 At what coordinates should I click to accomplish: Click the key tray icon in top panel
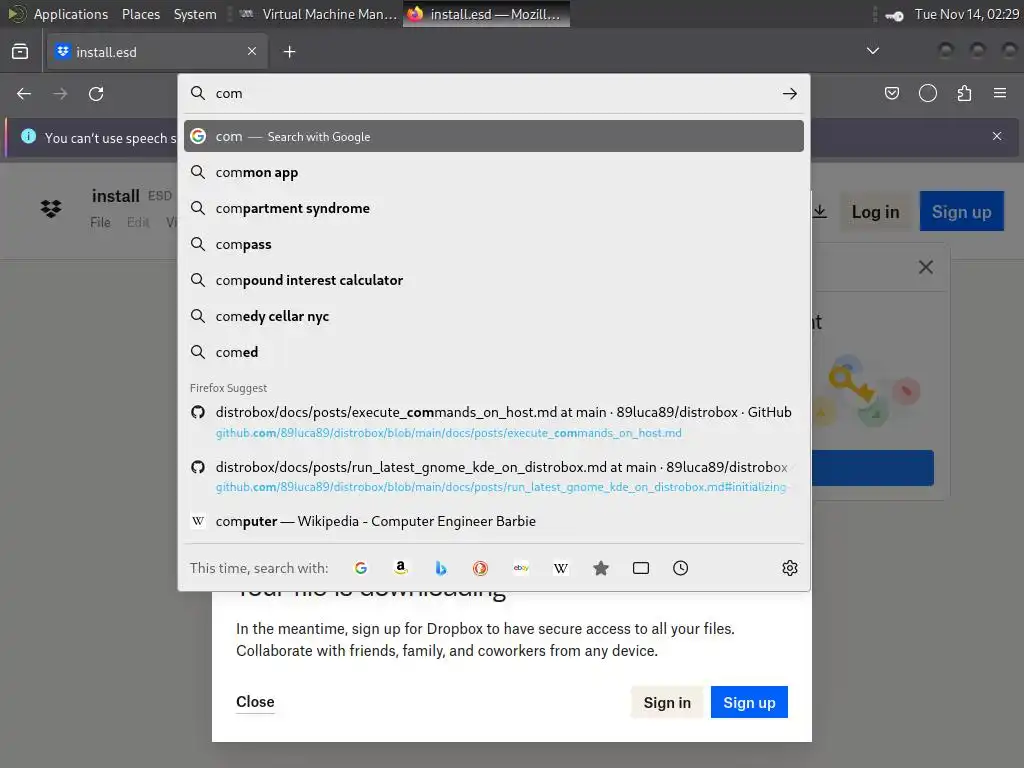tap(894, 15)
